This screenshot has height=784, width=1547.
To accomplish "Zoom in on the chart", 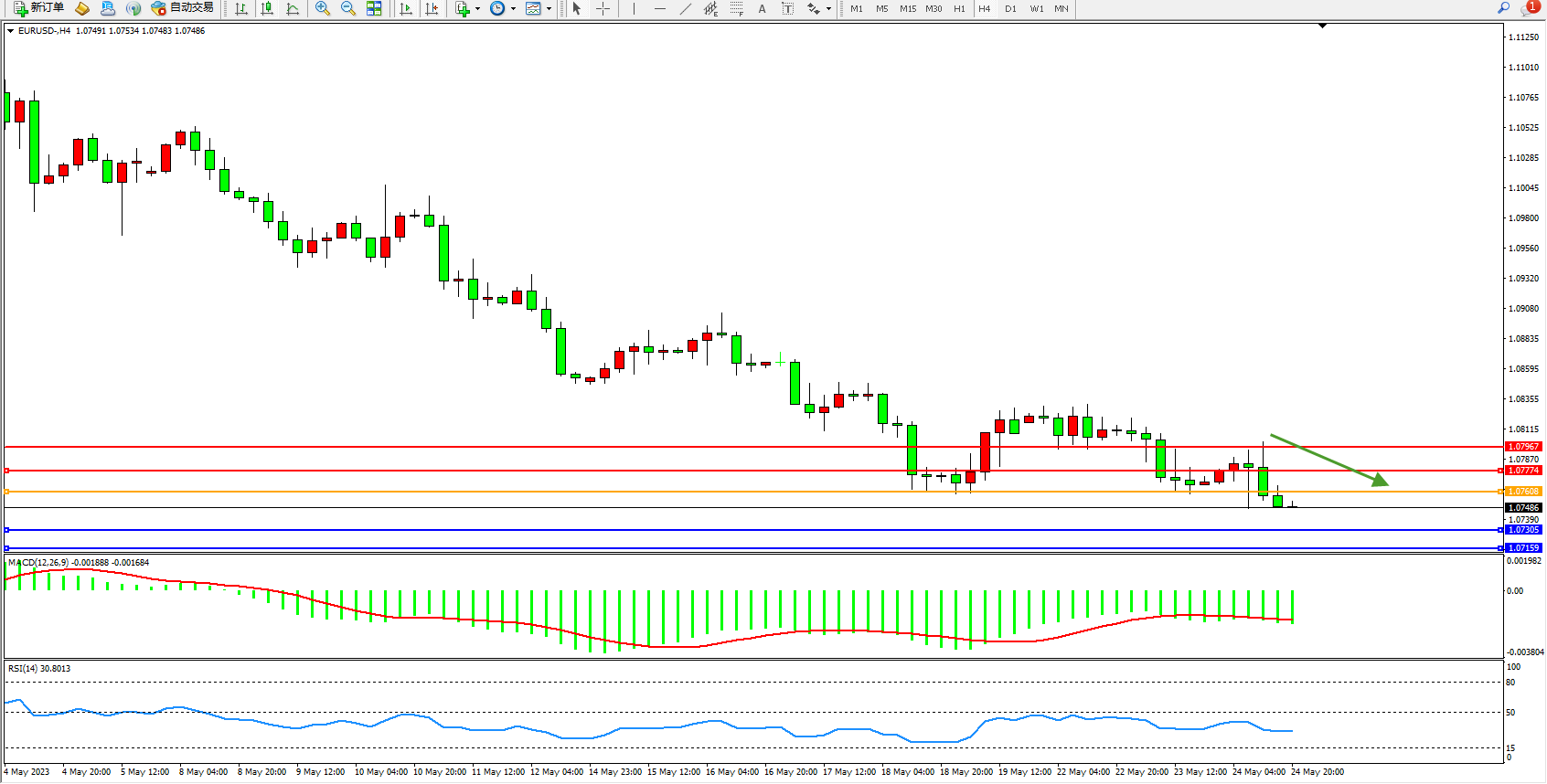I will pyautogui.click(x=323, y=8).
